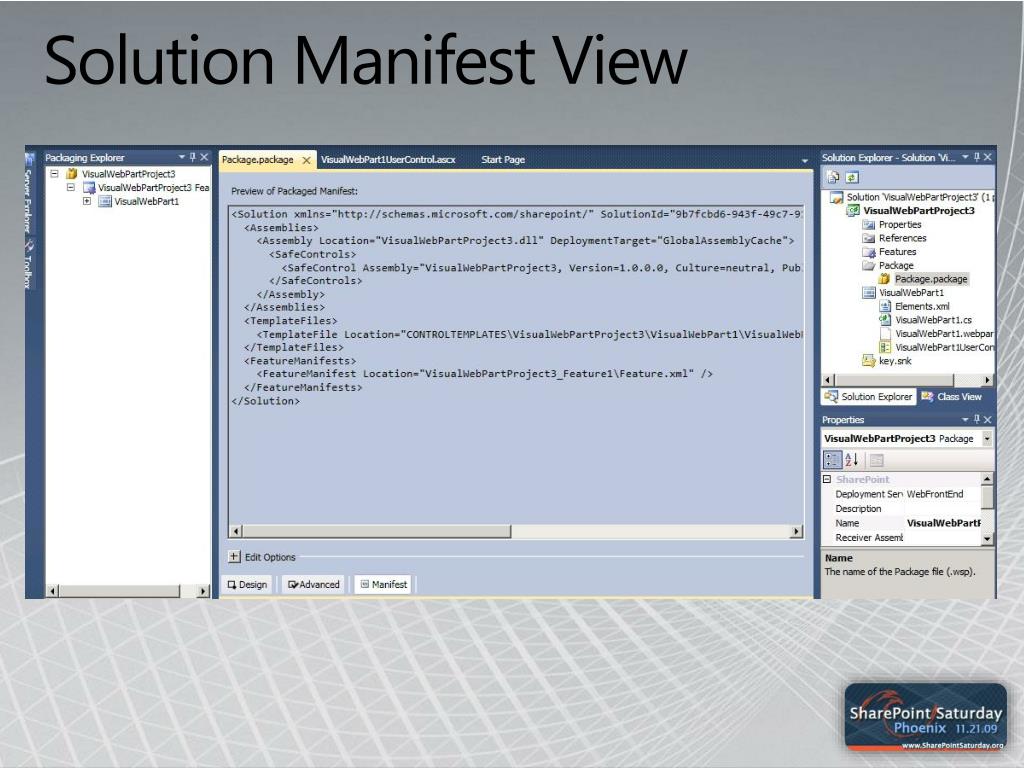
Task: Select the References folder
Action: pos(903,238)
